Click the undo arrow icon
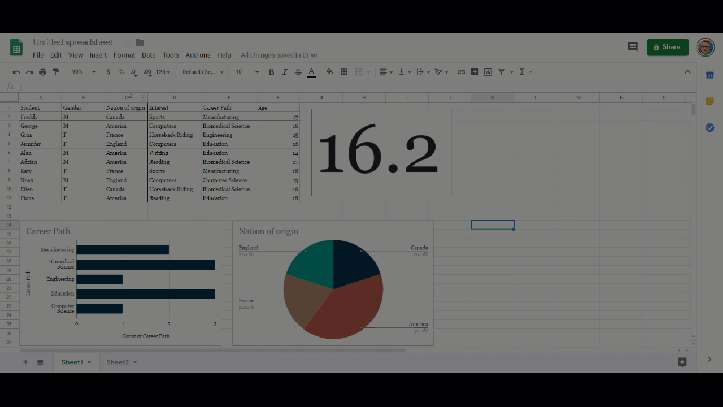The image size is (723, 407). coord(16,72)
